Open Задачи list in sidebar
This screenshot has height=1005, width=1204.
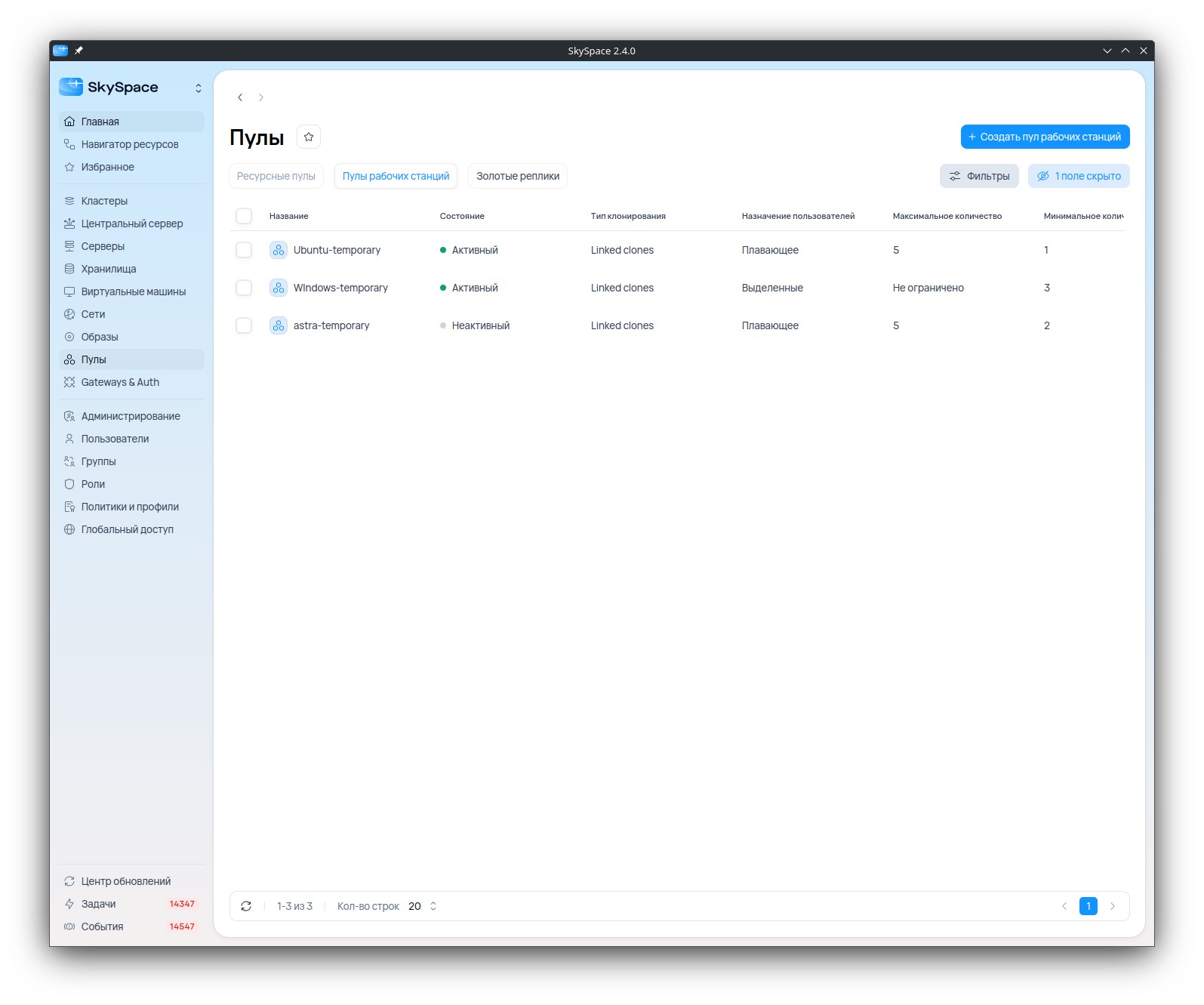131,904
